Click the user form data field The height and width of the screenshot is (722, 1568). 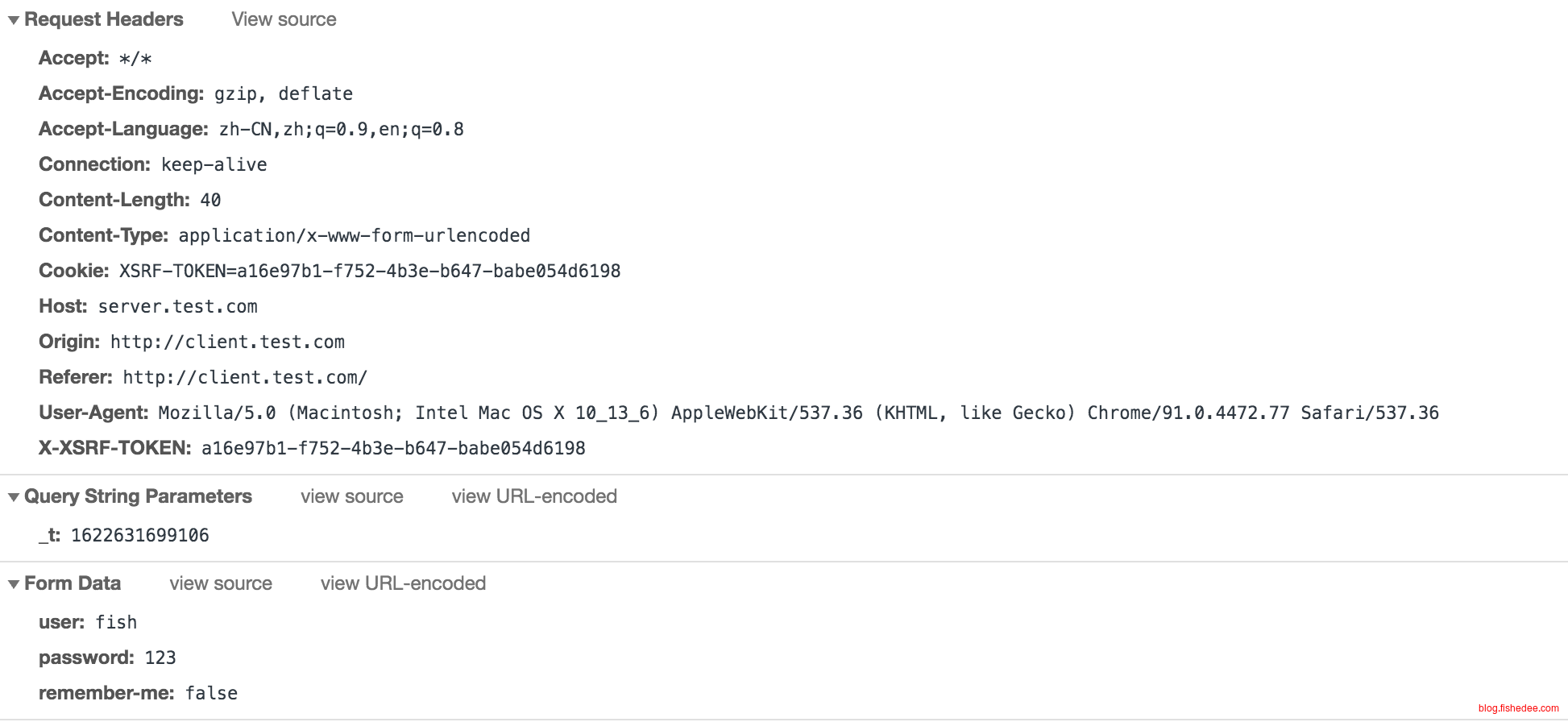88,622
